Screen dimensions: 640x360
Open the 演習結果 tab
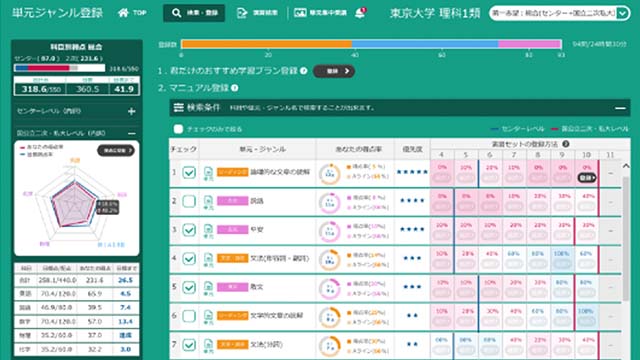point(258,13)
